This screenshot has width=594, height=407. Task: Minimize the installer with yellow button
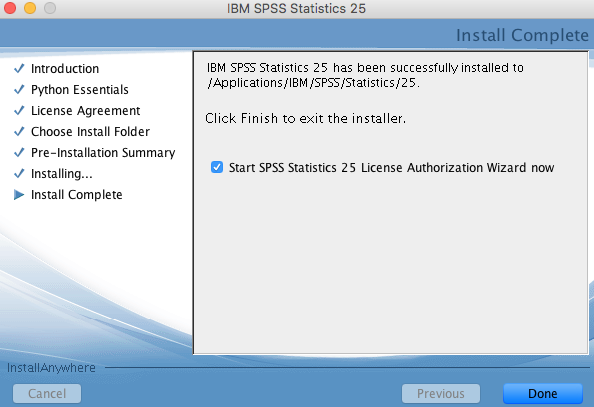(30, 8)
